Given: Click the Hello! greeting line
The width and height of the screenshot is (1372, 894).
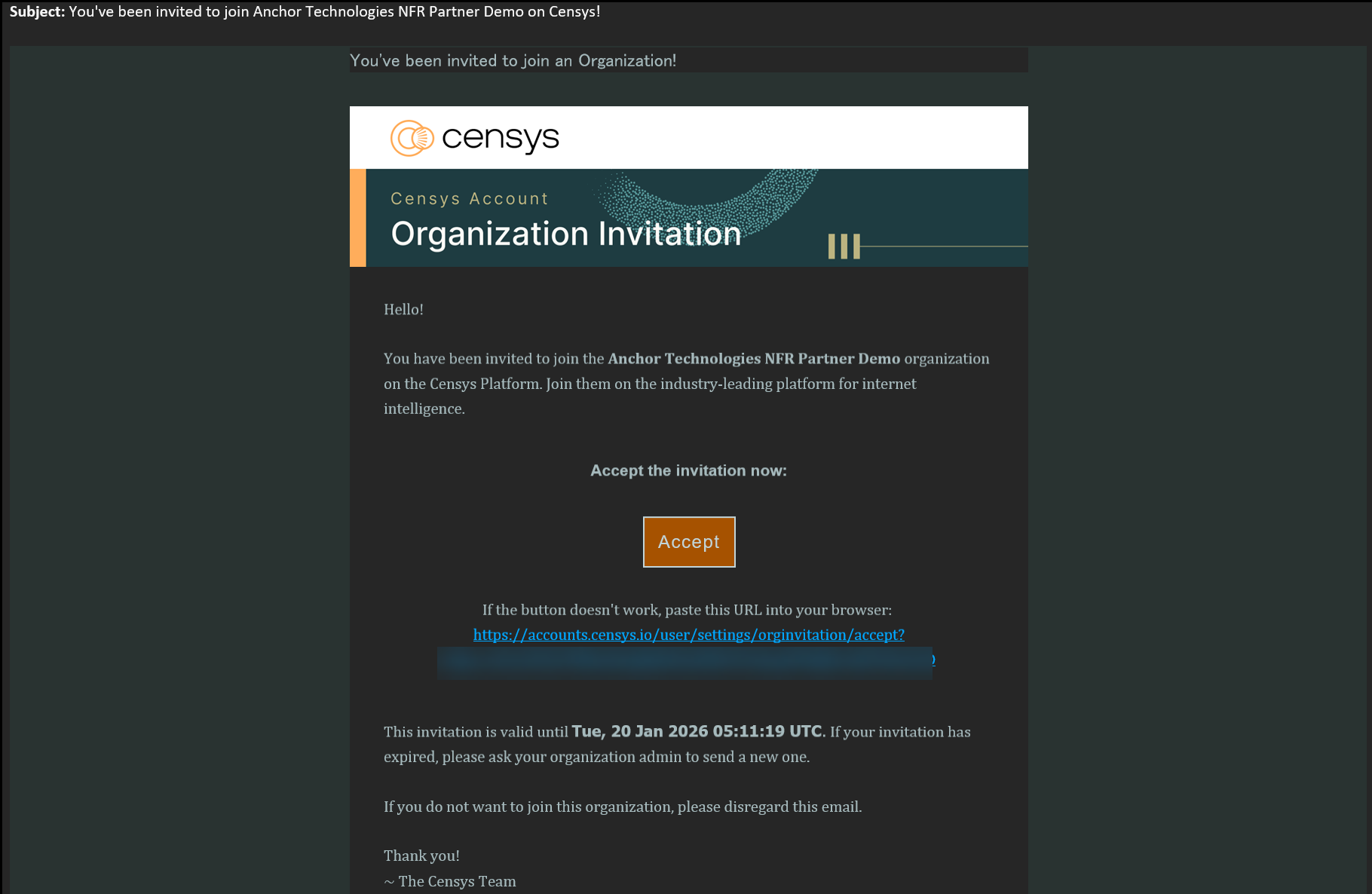Looking at the screenshot, I should [403, 309].
